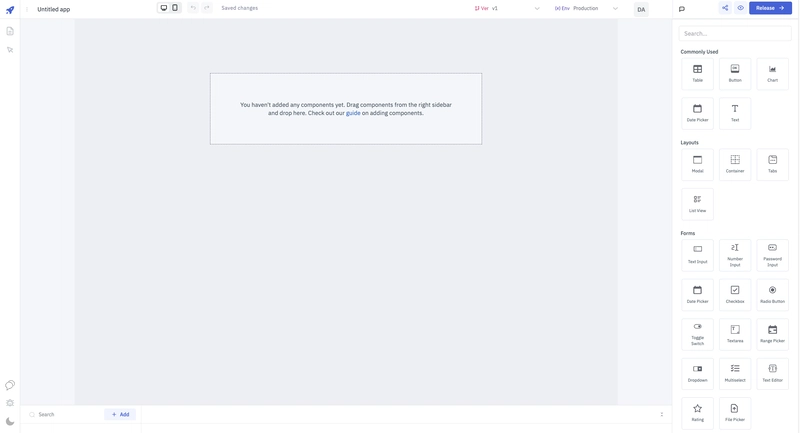Open the settings gear in left sidebar
Image resolution: width=800 pixels, height=433 pixels.
click(x=10, y=403)
